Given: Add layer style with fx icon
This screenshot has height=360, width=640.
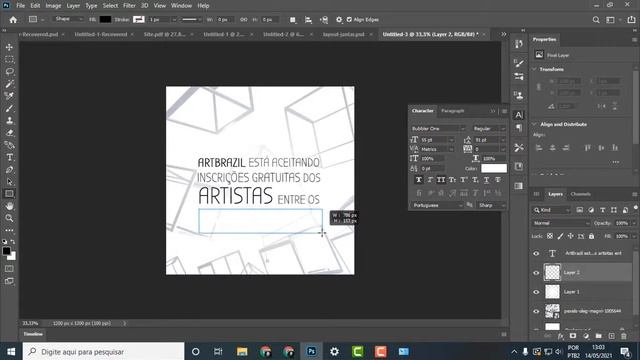Looking at the screenshot, I should 560,336.
